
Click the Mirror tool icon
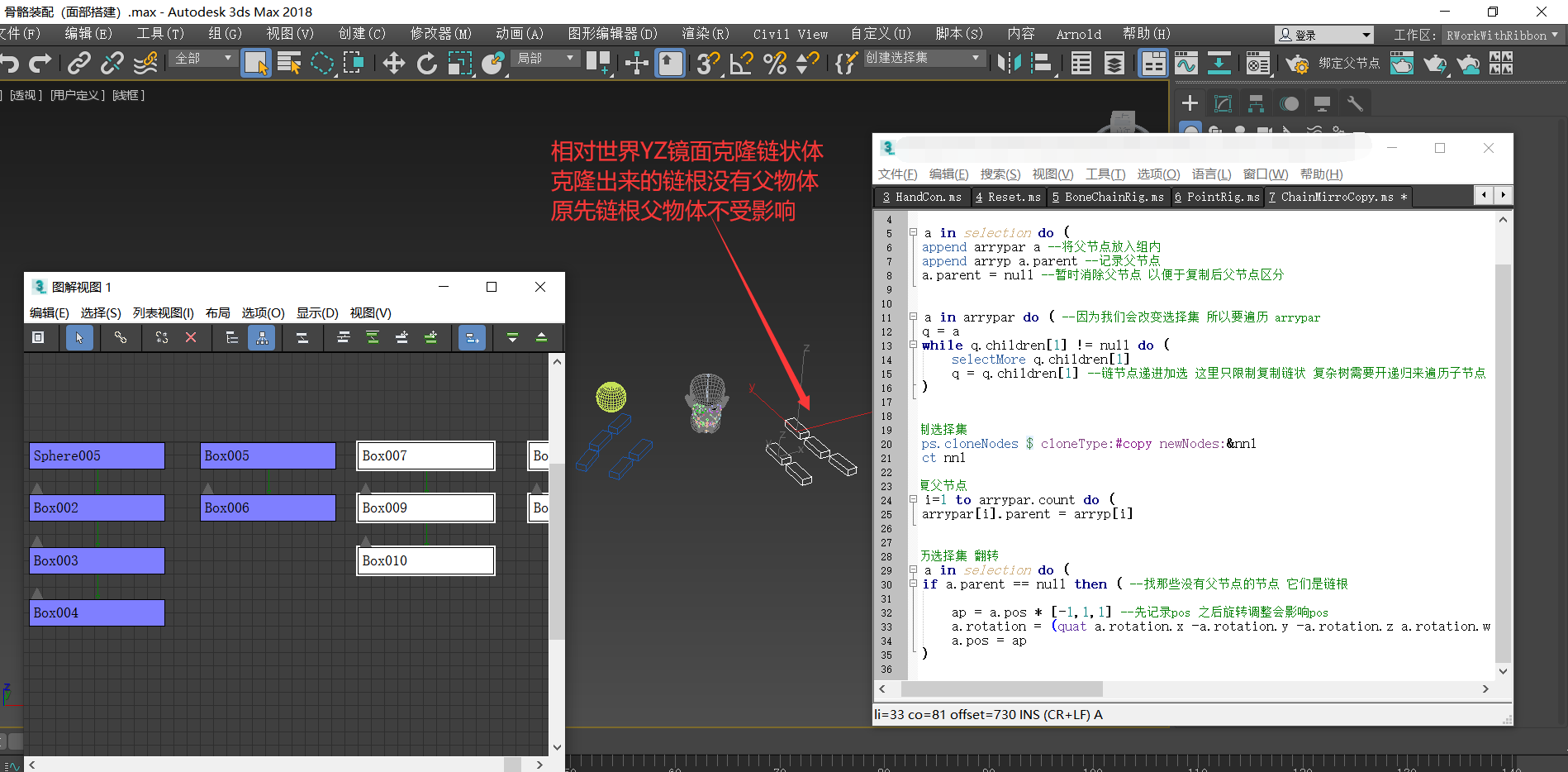(x=1009, y=64)
